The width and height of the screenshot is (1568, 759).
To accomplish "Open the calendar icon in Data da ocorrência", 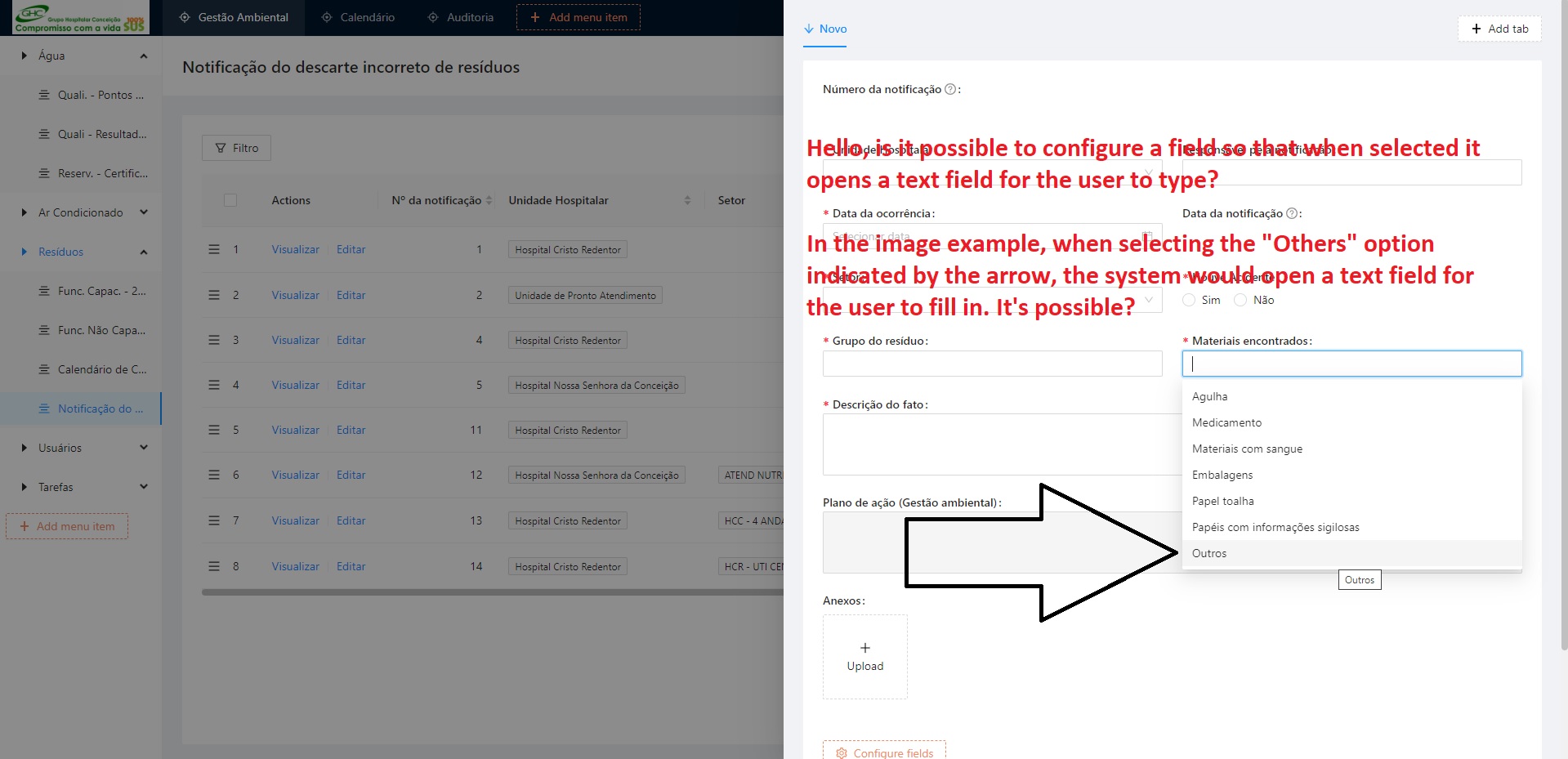I will [1147, 235].
